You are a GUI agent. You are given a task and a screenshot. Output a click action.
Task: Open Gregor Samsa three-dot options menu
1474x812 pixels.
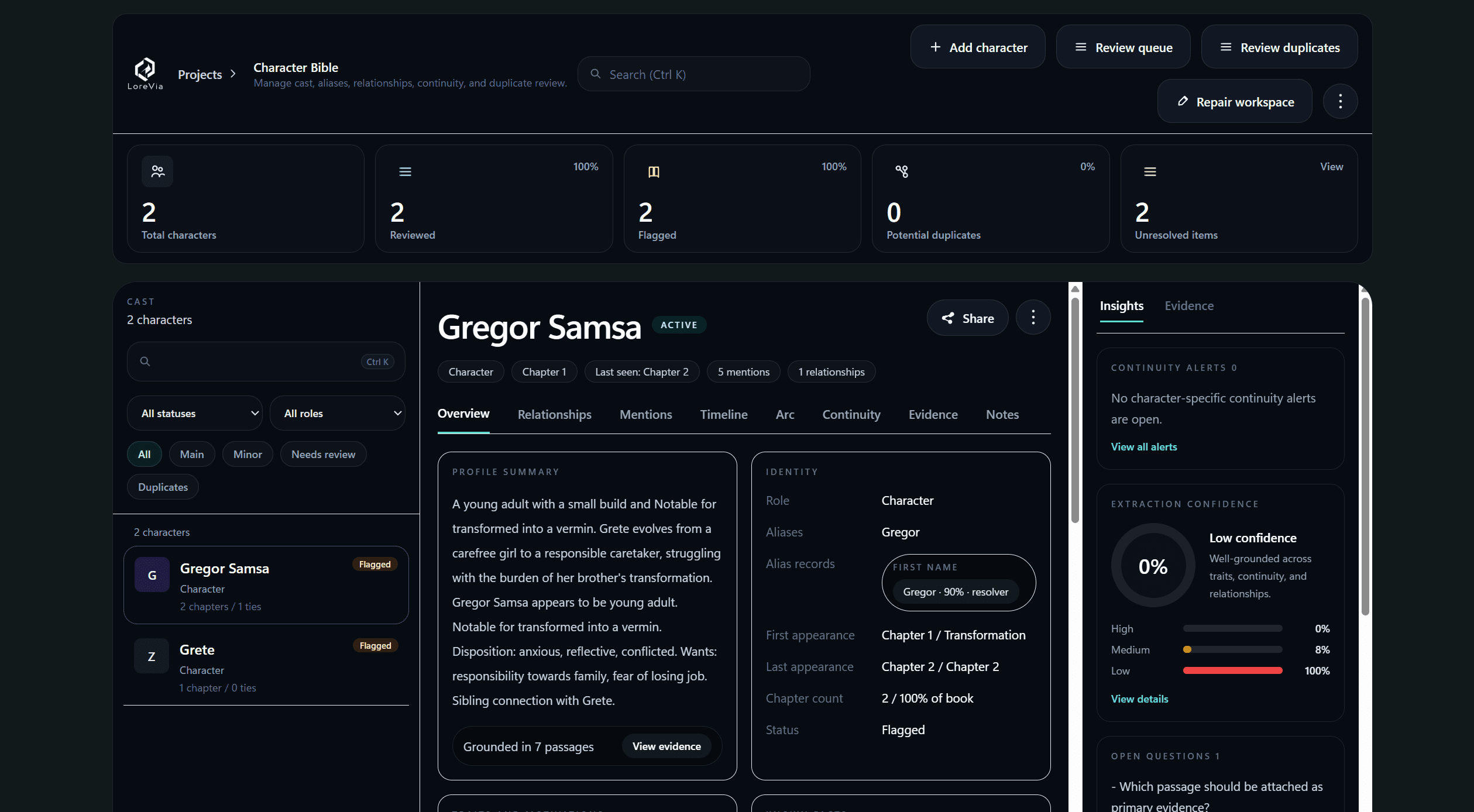click(1033, 318)
